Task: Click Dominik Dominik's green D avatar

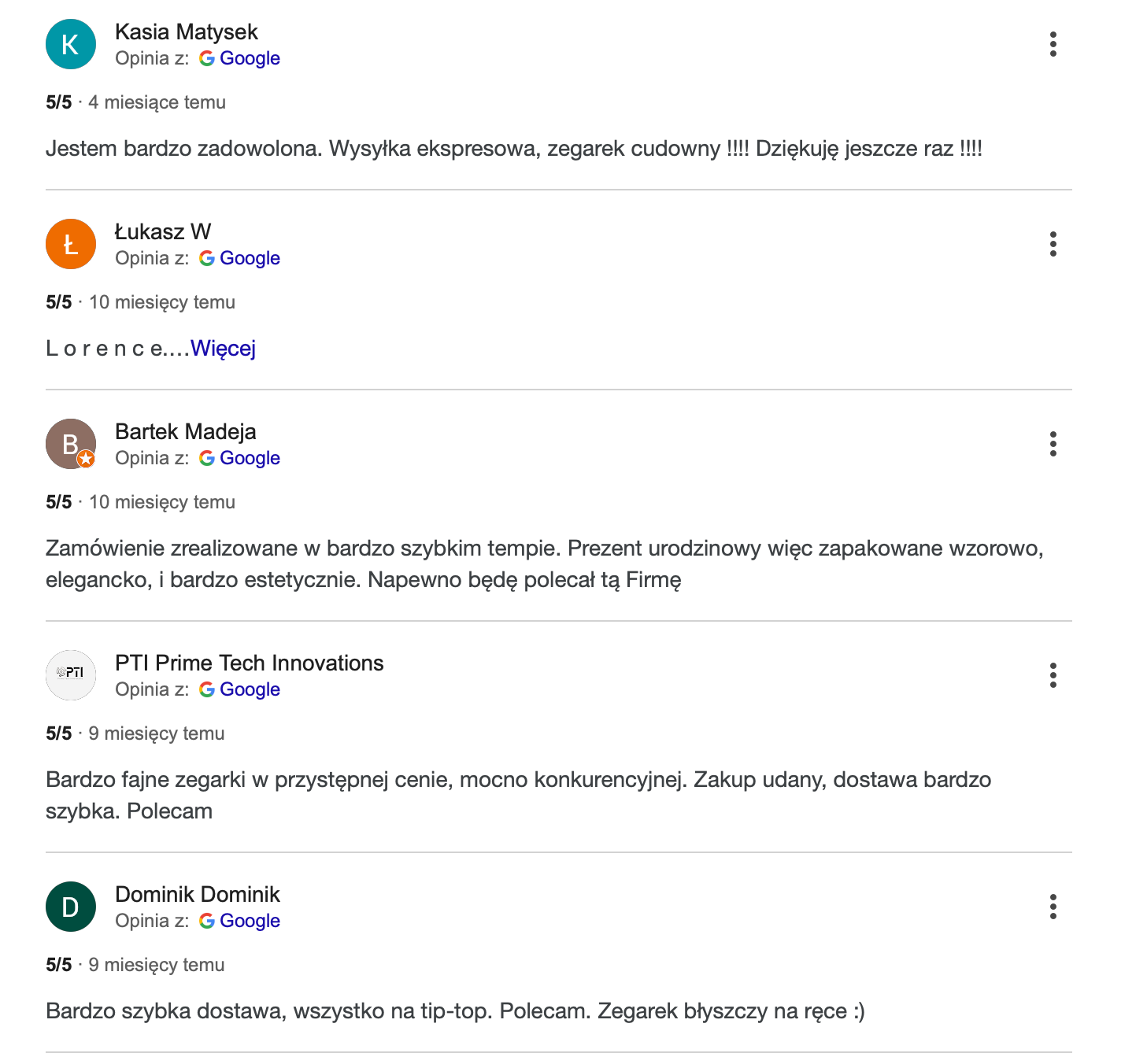Action: [x=71, y=907]
